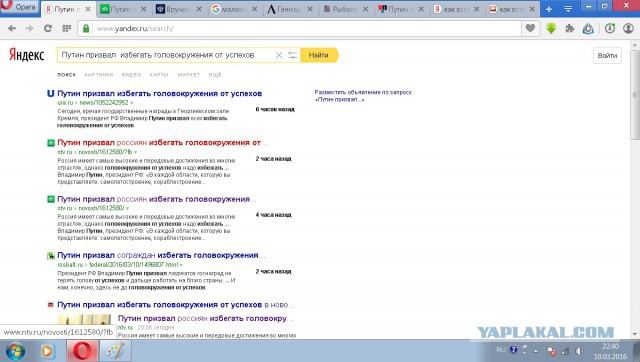Screen dimensions: 640x362
Task: Go back to previous page
Action: click(x=12, y=29)
